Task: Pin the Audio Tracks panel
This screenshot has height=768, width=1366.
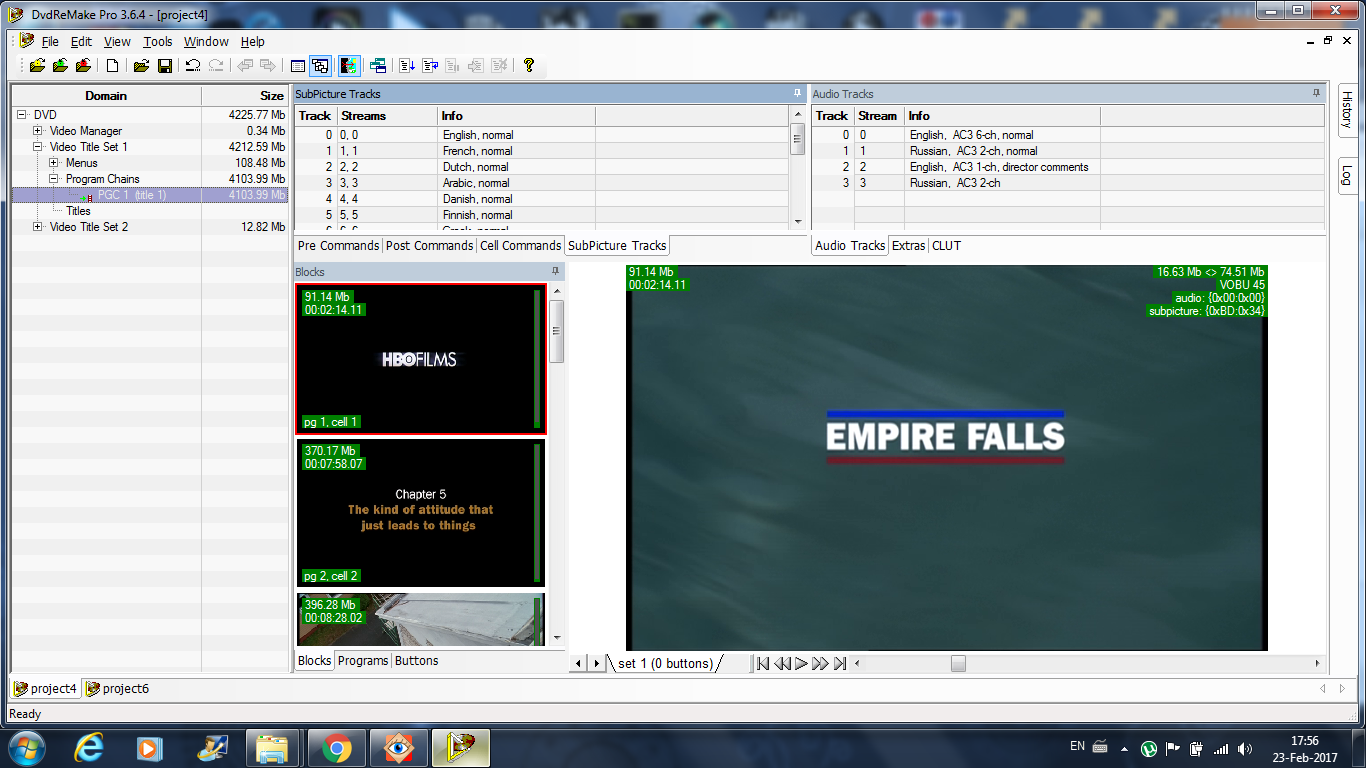Action: (1316, 93)
